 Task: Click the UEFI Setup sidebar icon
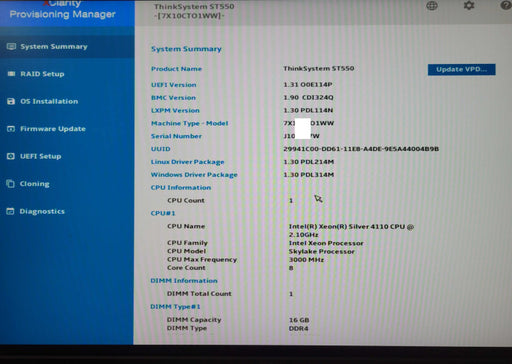point(11,156)
